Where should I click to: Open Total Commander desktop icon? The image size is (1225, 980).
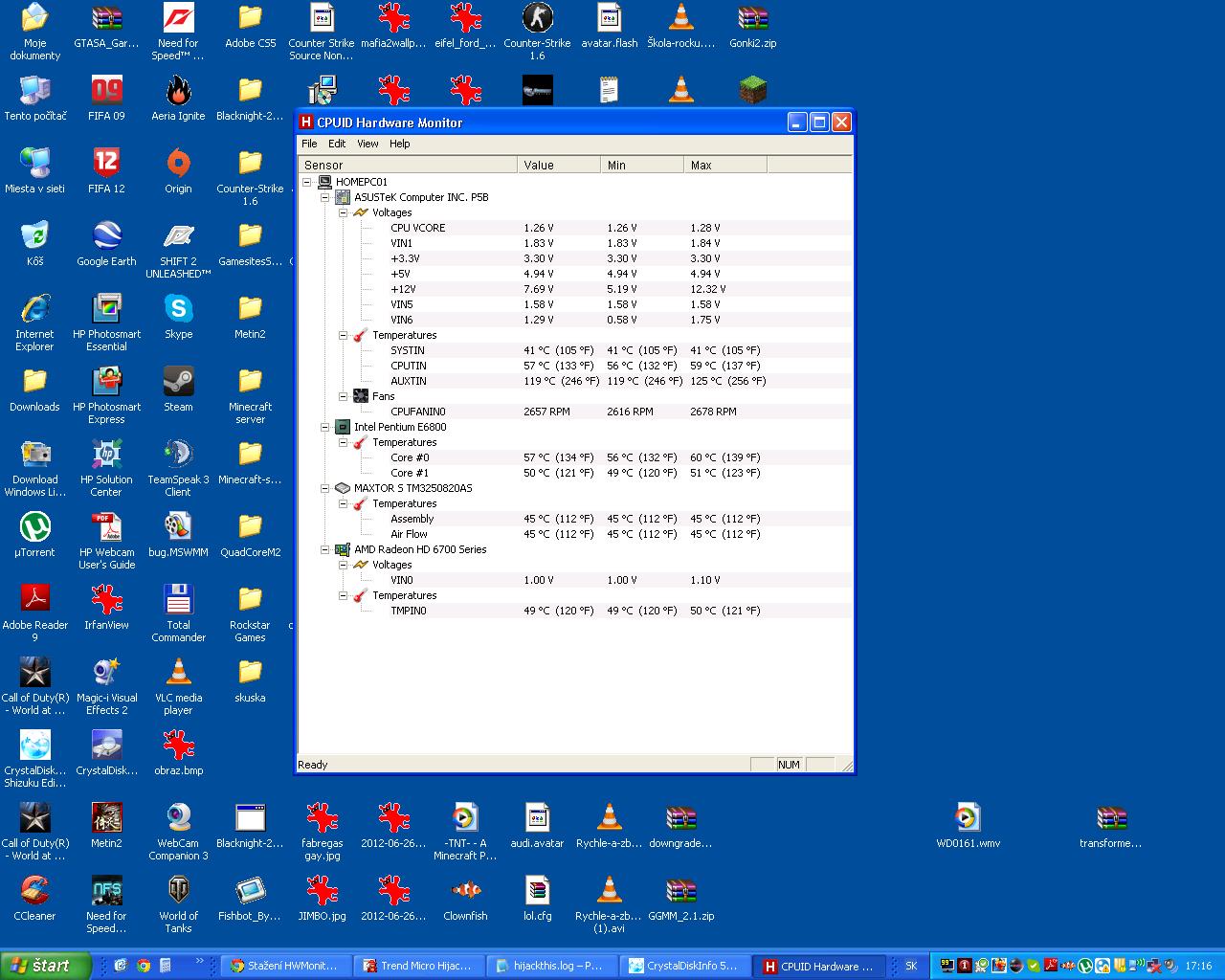click(178, 614)
